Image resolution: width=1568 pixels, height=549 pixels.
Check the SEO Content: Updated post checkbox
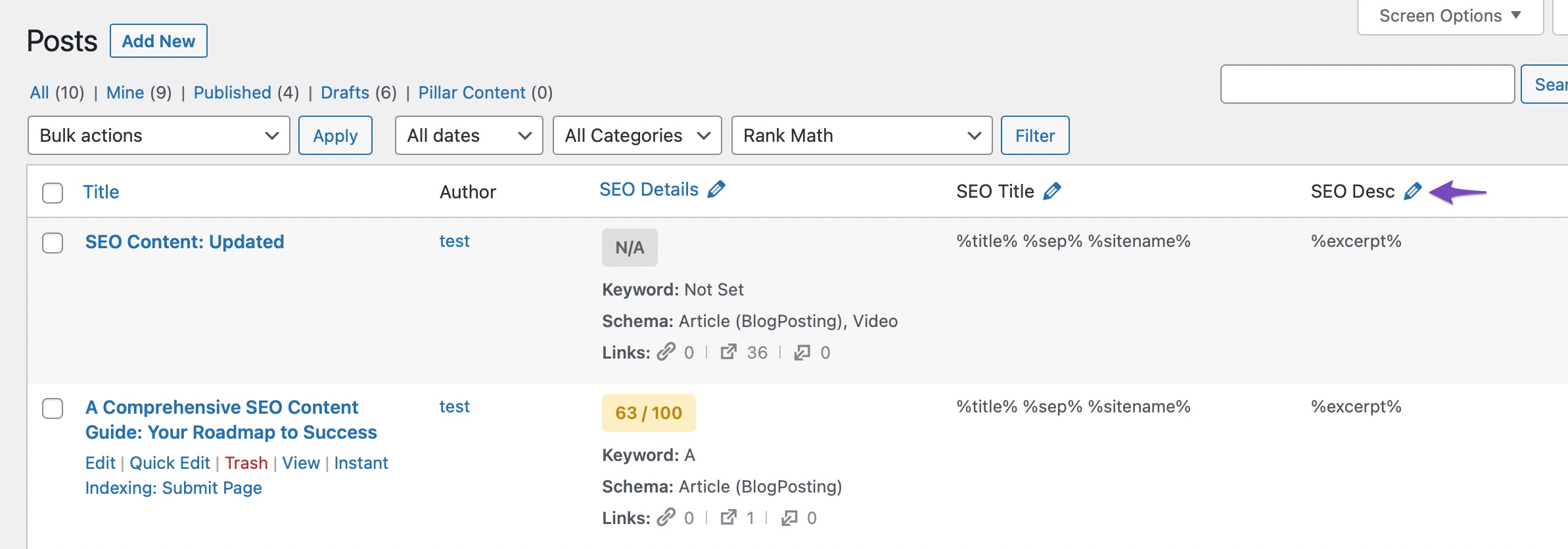click(x=53, y=243)
